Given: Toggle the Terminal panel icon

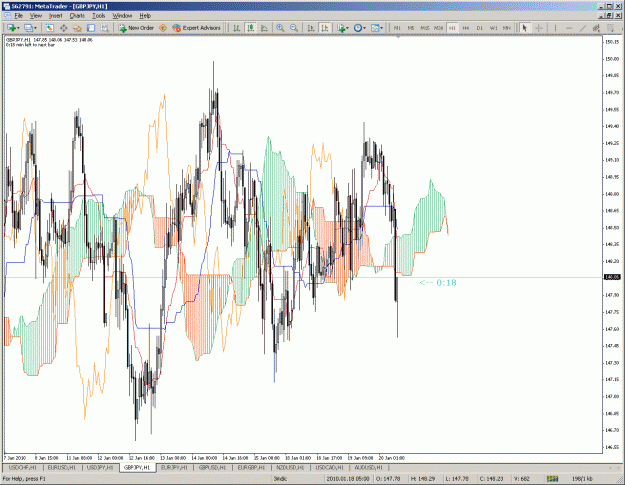Looking at the screenshot, I should coord(91,28).
